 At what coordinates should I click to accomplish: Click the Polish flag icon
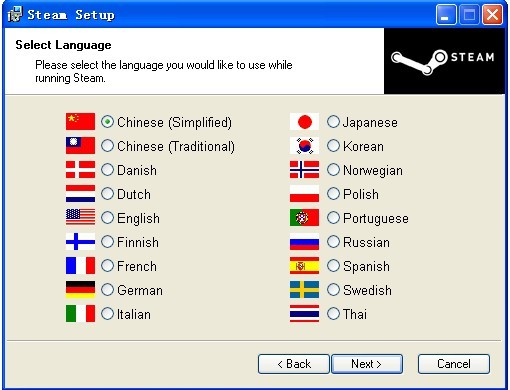pos(304,194)
